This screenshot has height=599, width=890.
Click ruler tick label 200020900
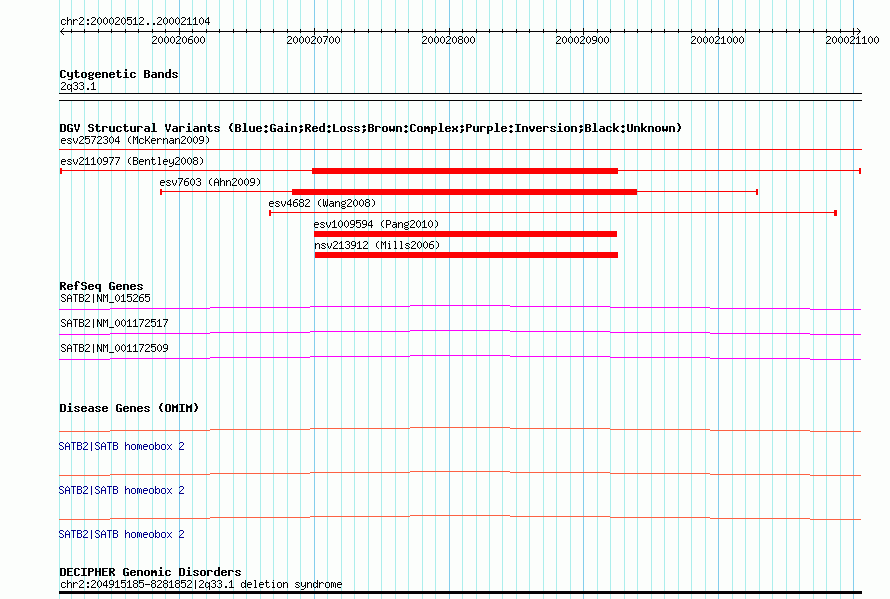[x=582, y=40]
